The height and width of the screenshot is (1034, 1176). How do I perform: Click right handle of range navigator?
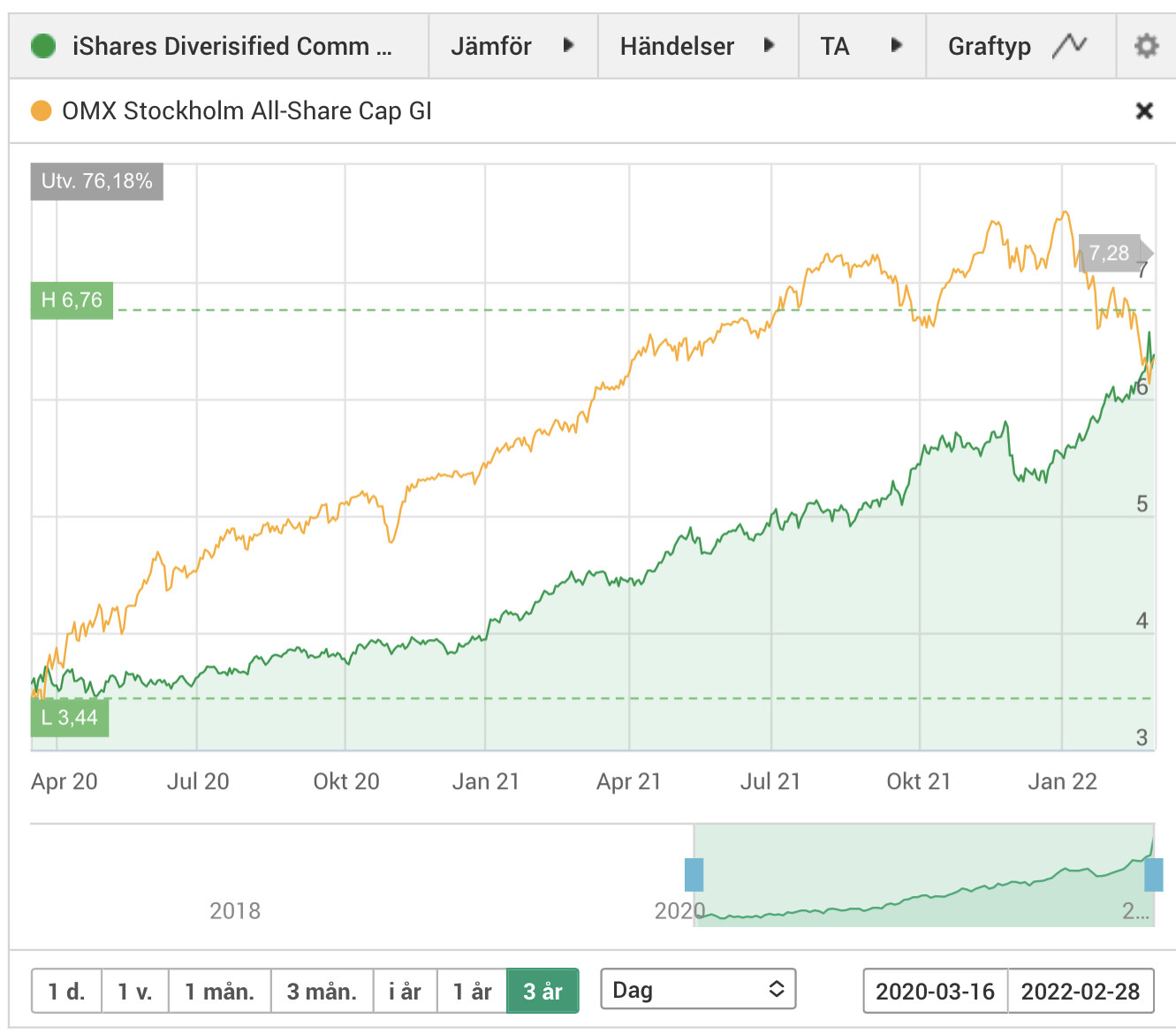coord(1153,874)
